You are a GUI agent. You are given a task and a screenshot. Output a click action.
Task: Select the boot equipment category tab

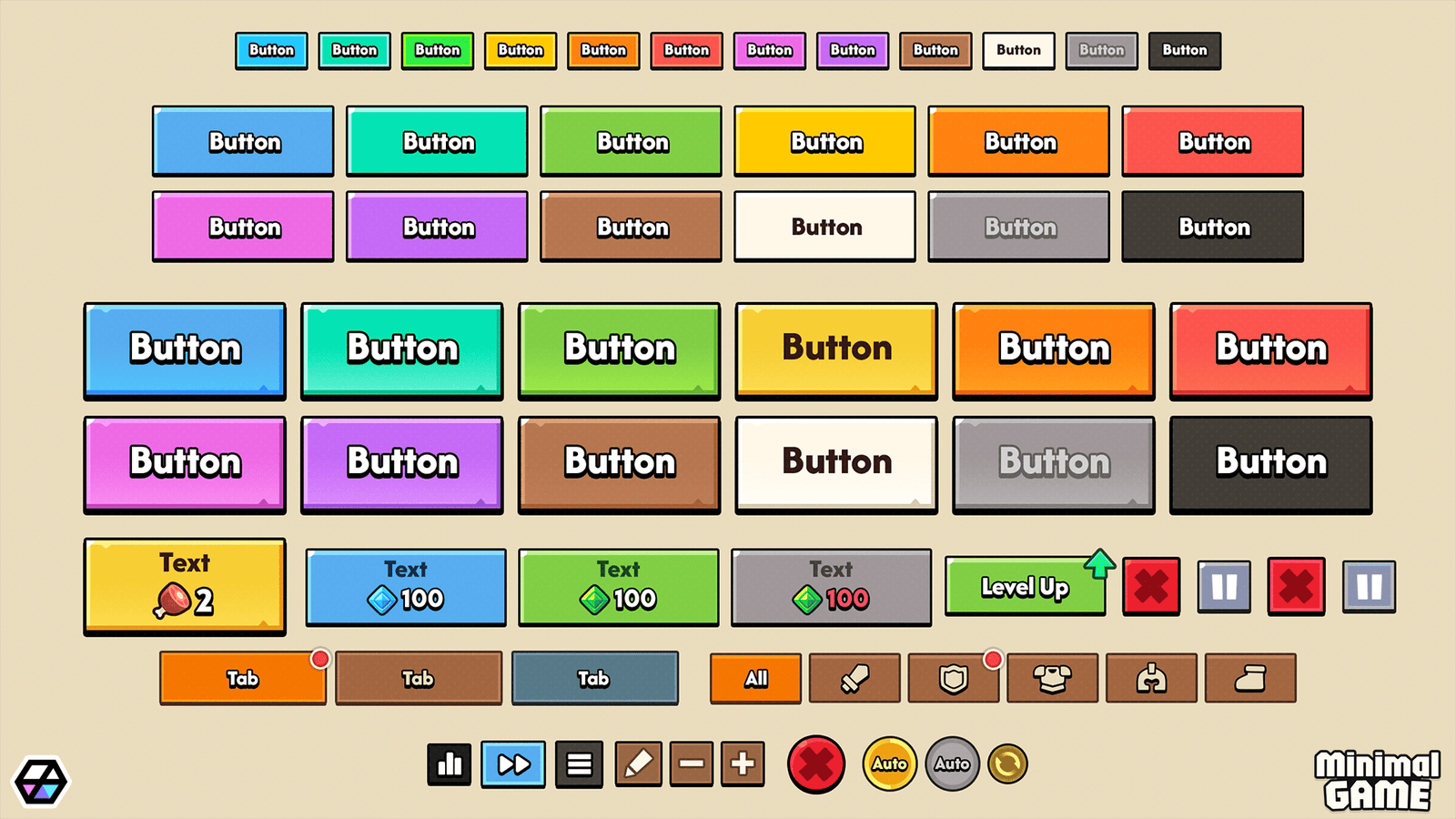coord(1250,678)
